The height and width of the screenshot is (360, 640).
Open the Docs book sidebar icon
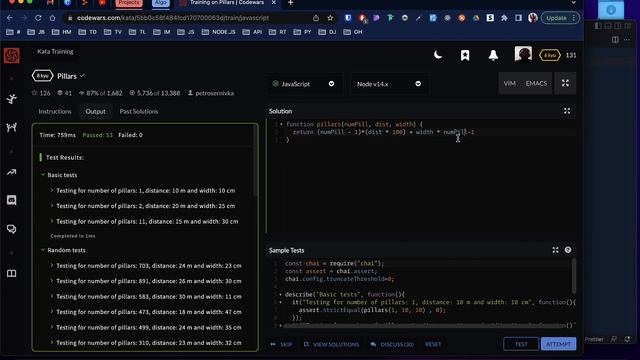(11, 273)
